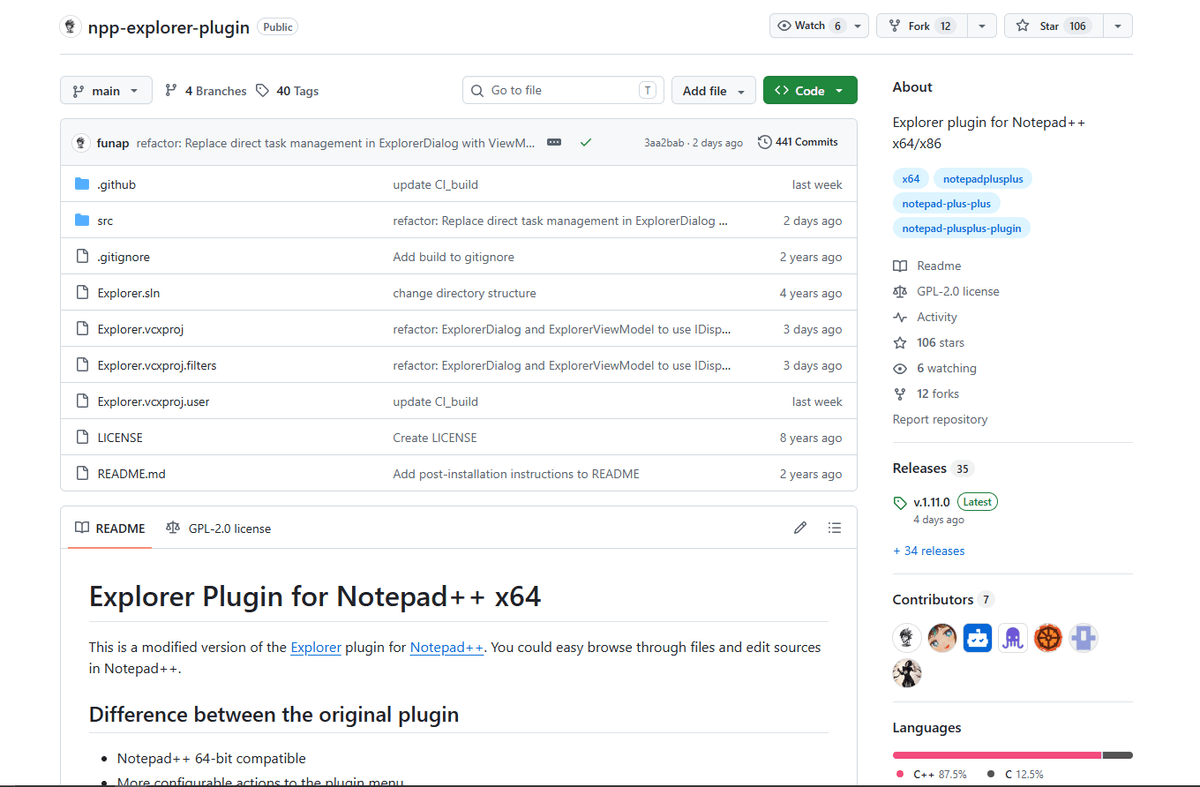Click the green commit status checkmark
Image resolution: width=1200 pixels, height=787 pixels.
tap(585, 142)
